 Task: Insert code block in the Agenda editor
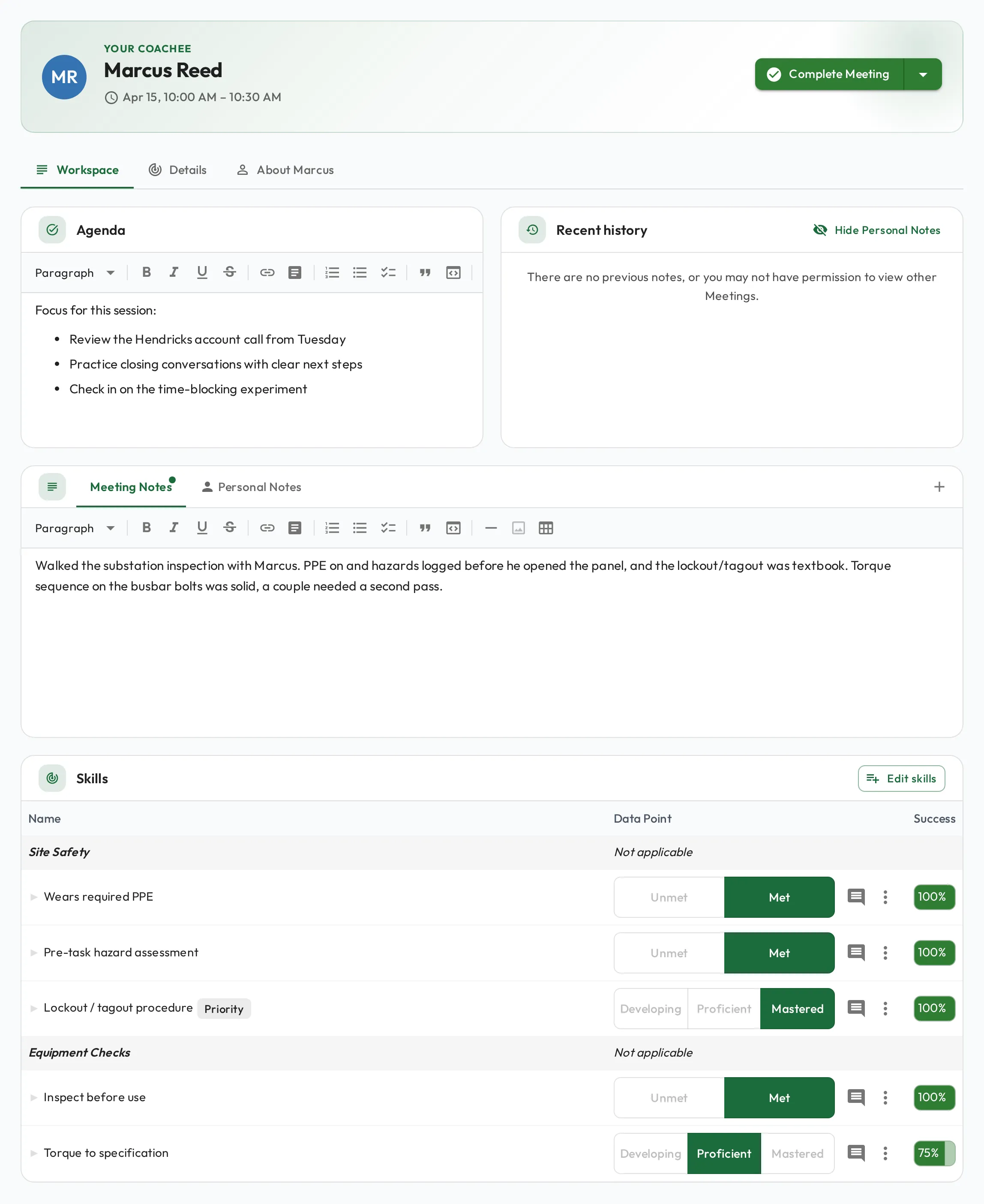click(x=453, y=273)
